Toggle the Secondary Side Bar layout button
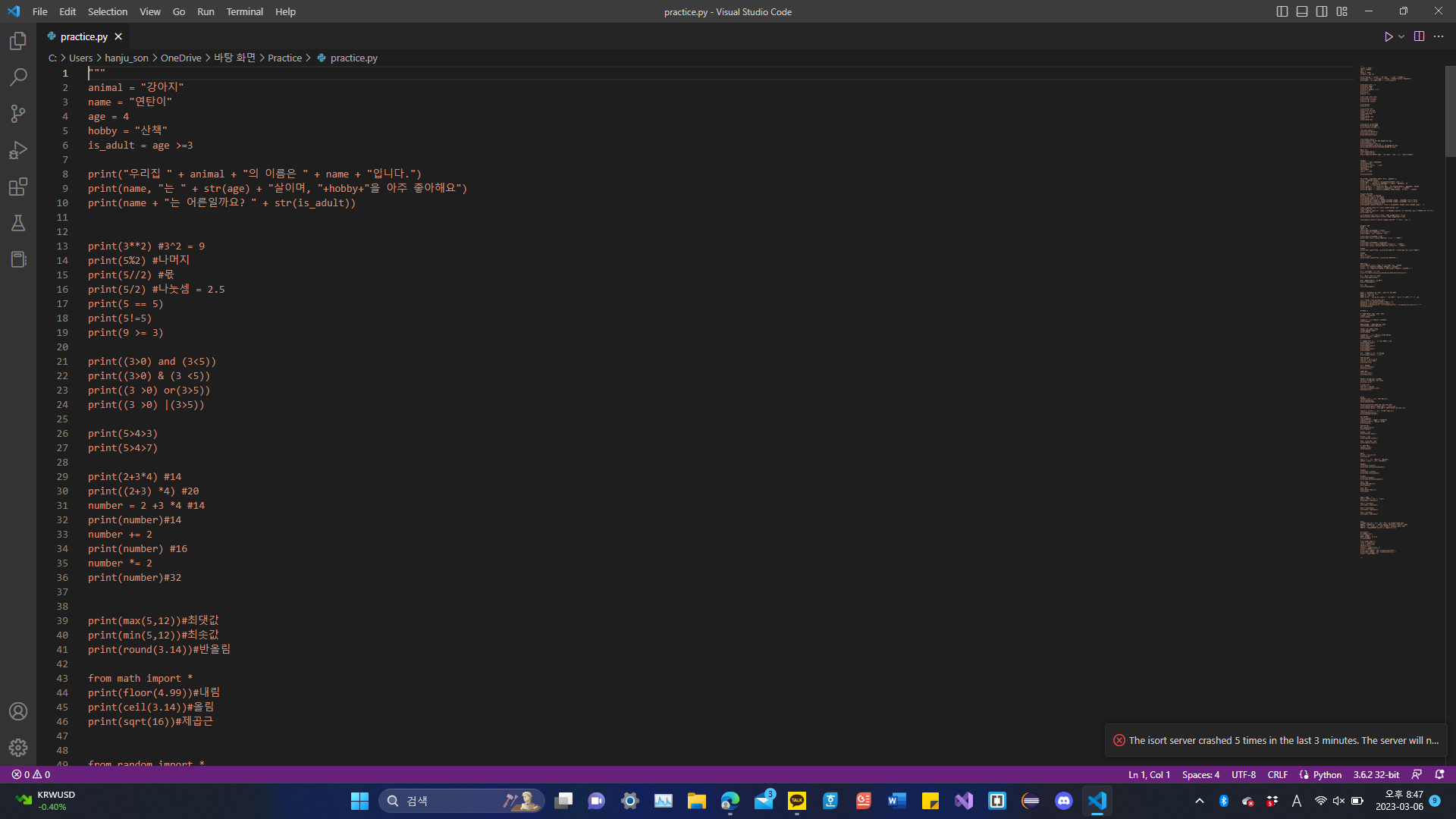1456x819 pixels. [1322, 11]
